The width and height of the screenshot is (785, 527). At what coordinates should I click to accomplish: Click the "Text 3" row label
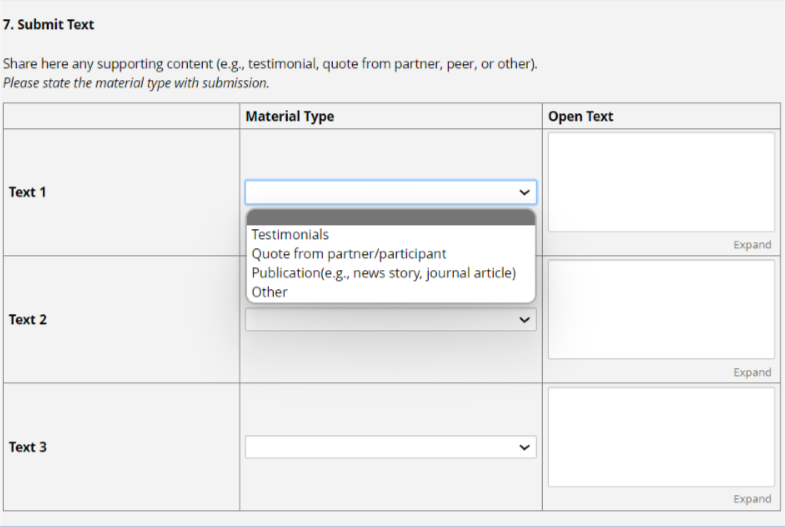pos(28,447)
